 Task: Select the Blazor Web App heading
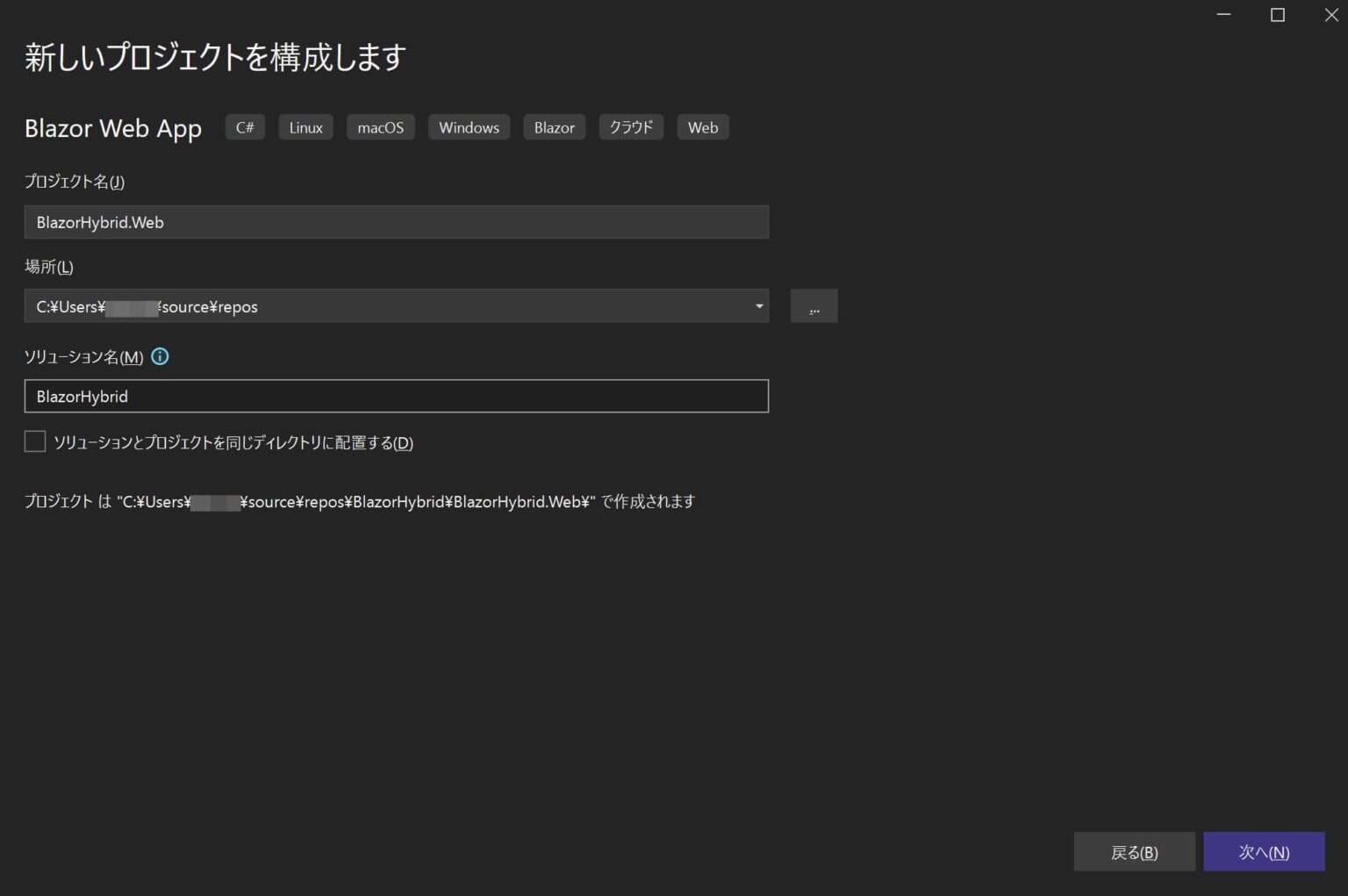click(112, 128)
